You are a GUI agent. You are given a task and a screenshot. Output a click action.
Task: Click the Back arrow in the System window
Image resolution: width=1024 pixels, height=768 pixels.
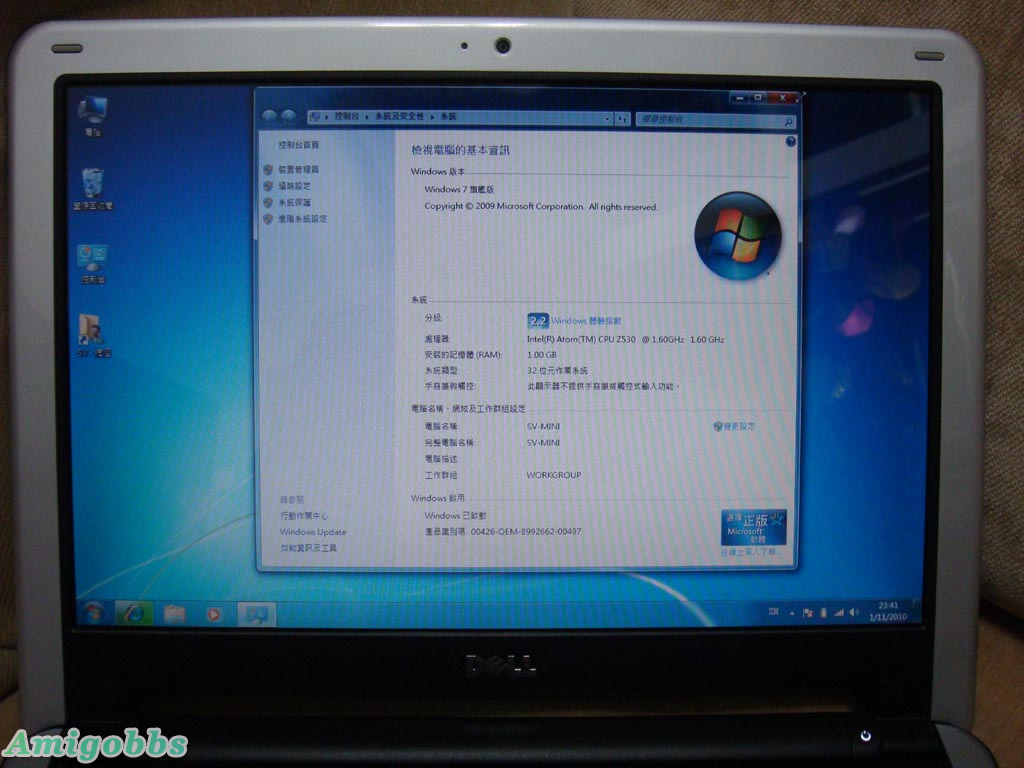tap(269, 117)
